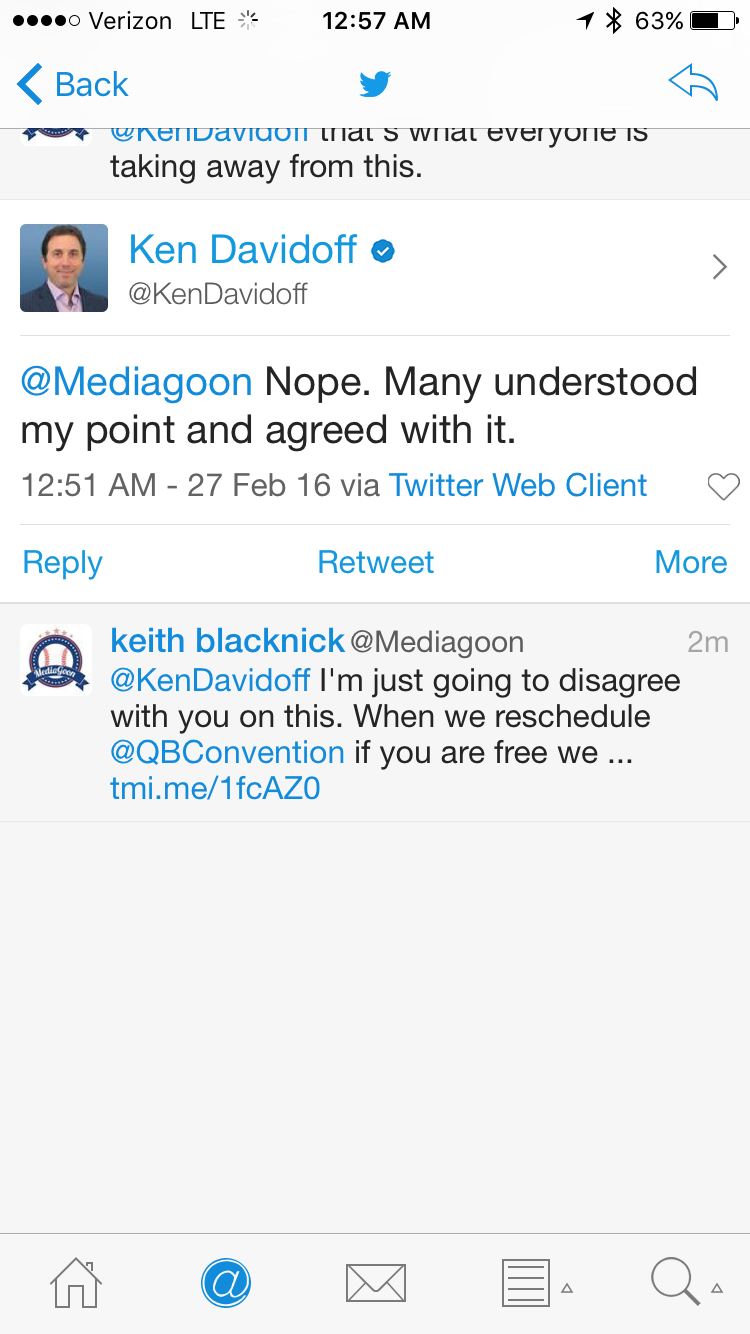Tap the reply arrow icon in header
This screenshot has height=1334, width=750.
694,85
